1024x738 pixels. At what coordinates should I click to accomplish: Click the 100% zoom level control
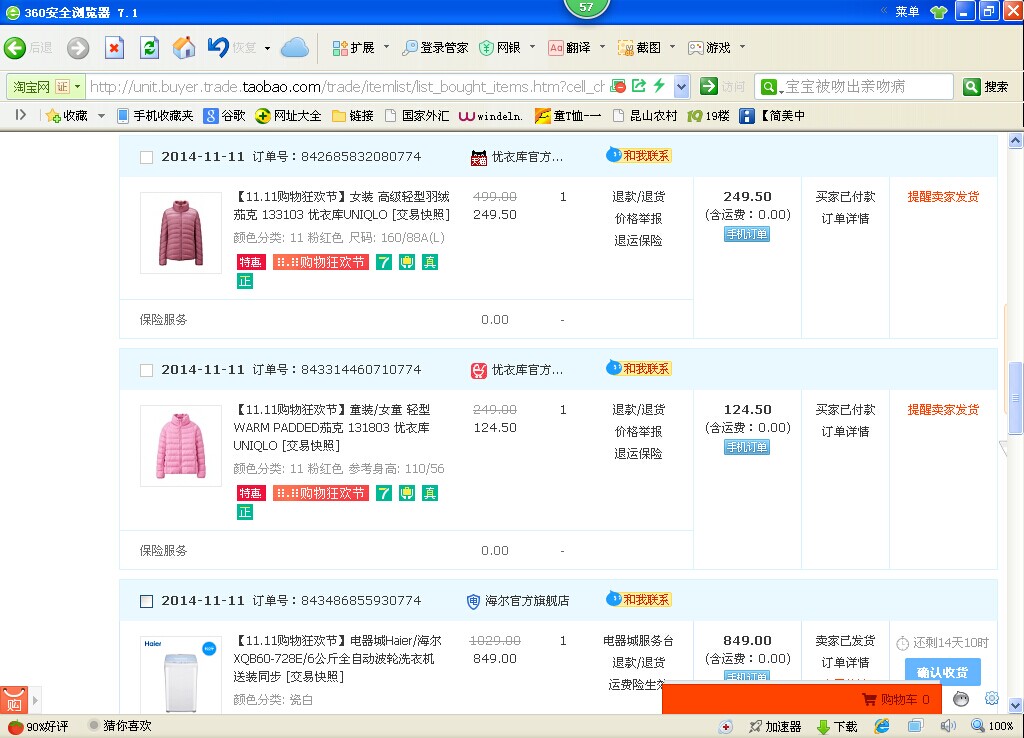pyautogui.click(x=993, y=726)
